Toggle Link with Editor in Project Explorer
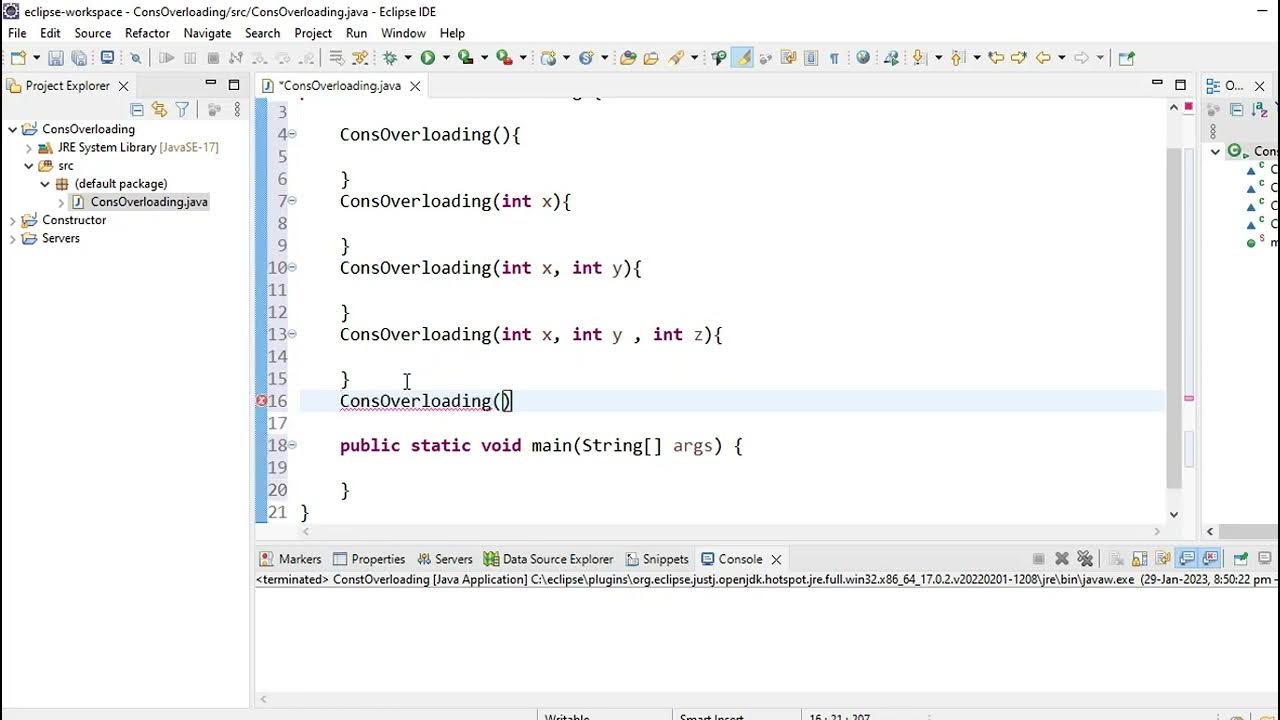Screen dimensions: 1280x720 [159, 109]
